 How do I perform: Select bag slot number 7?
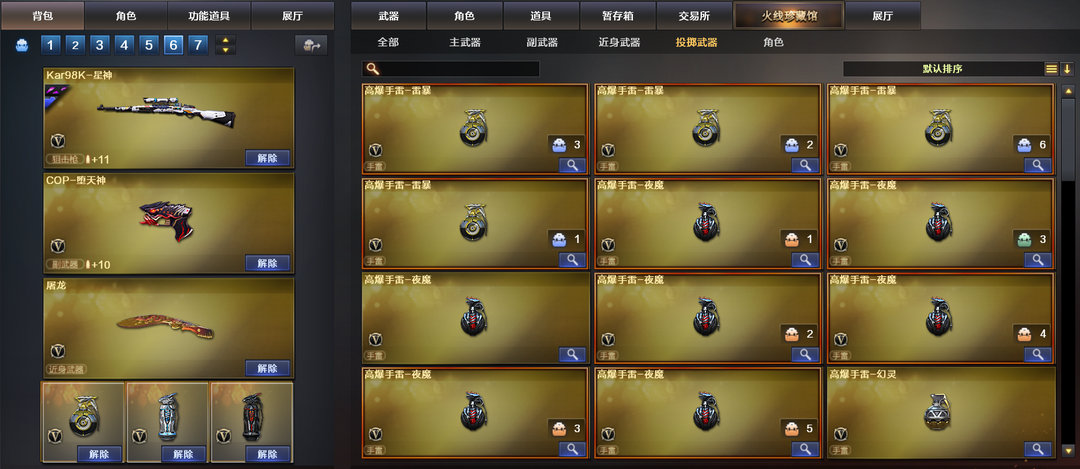click(198, 45)
